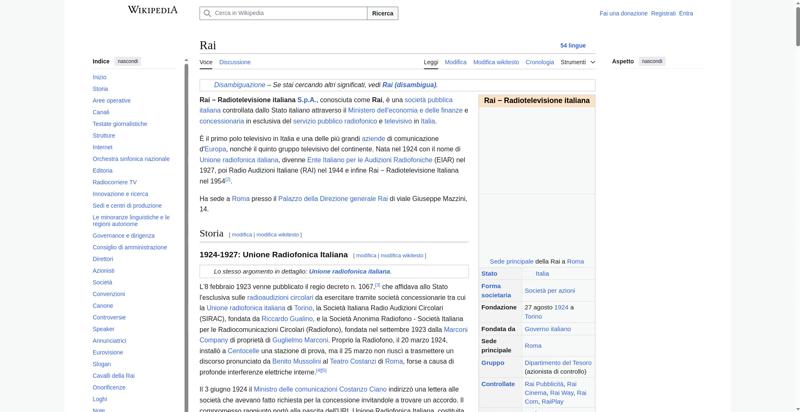Go to Innovazione e ricerca index entry
The image size is (800, 412).
click(120, 194)
